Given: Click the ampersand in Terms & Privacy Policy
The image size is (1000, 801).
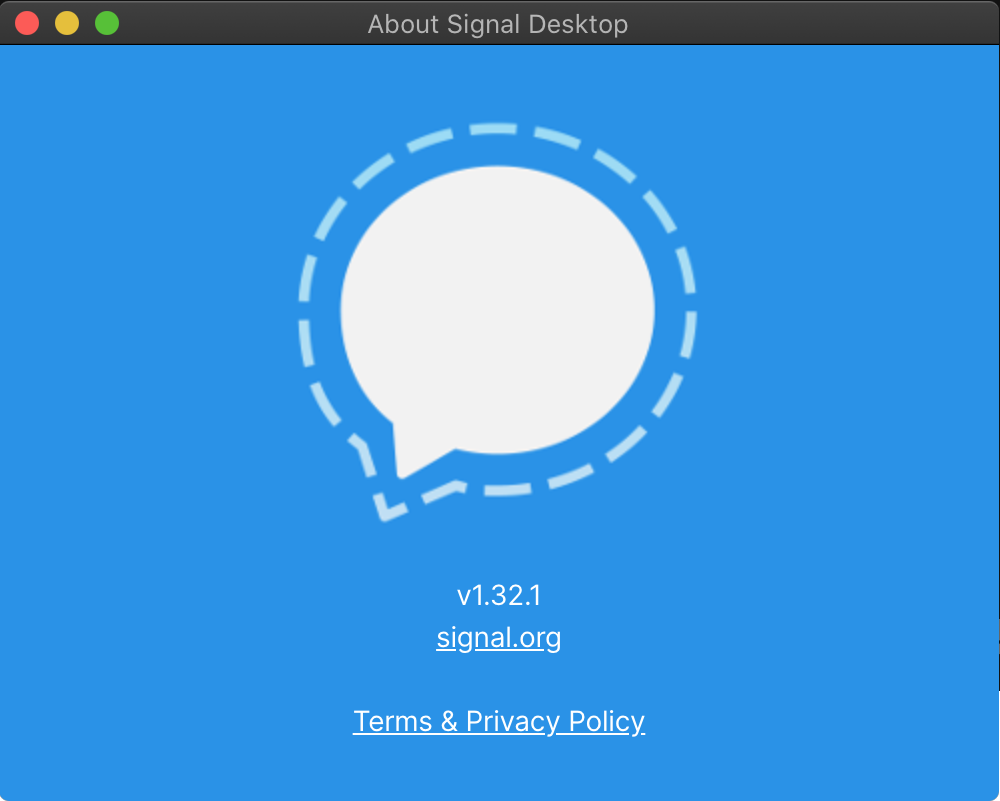Looking at the screenshot, I should click(x=449, y=721).
